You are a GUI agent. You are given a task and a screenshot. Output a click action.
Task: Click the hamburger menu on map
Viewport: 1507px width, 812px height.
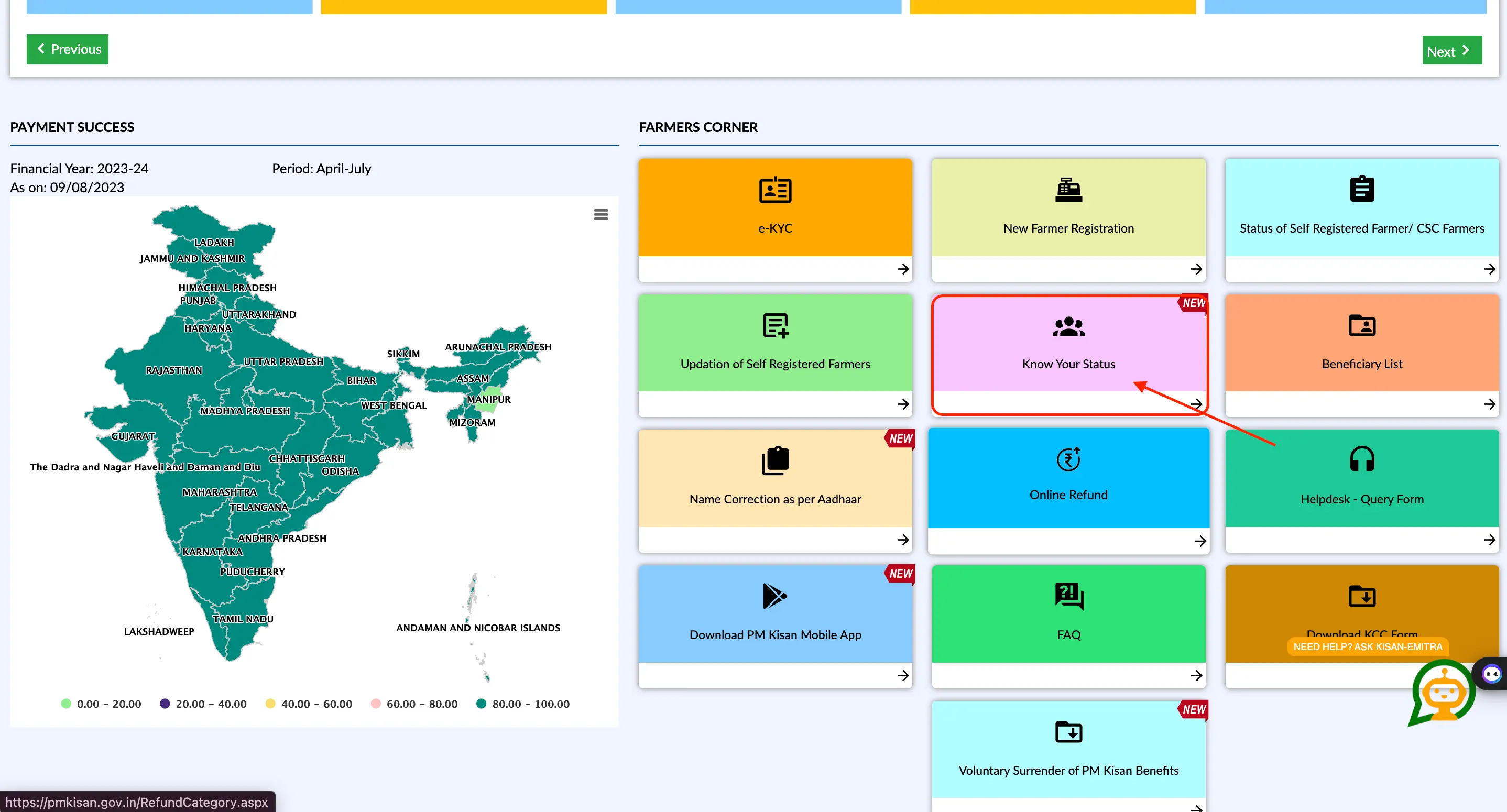coord(601,214)
